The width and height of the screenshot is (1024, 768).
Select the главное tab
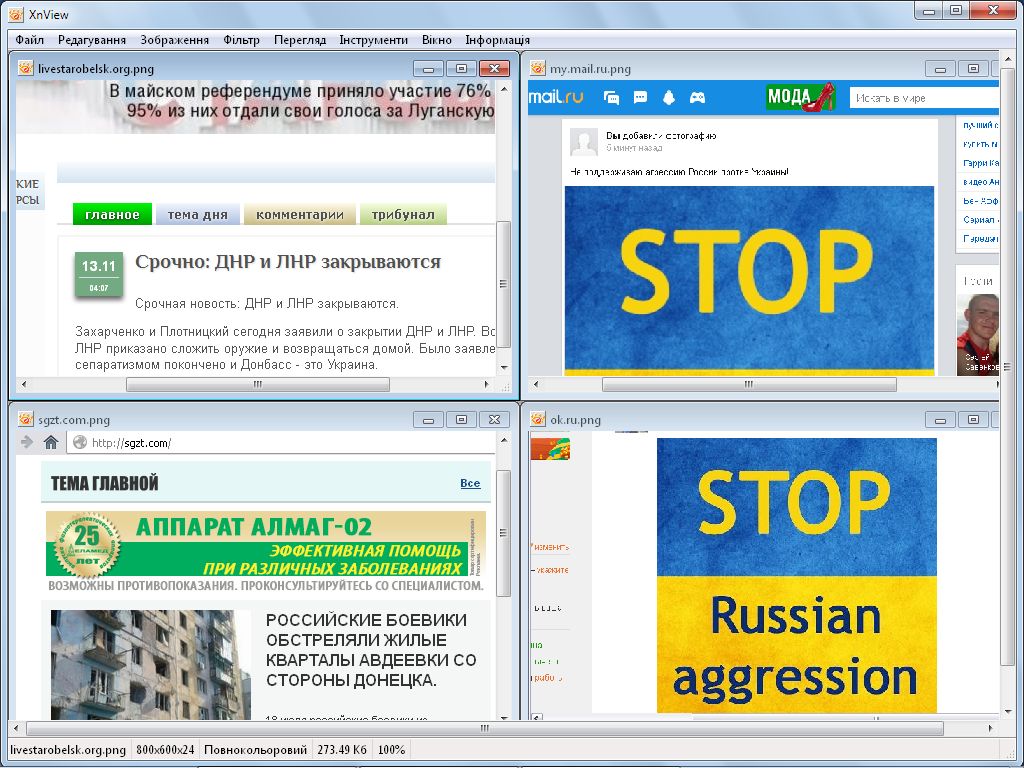click(112, 214)
